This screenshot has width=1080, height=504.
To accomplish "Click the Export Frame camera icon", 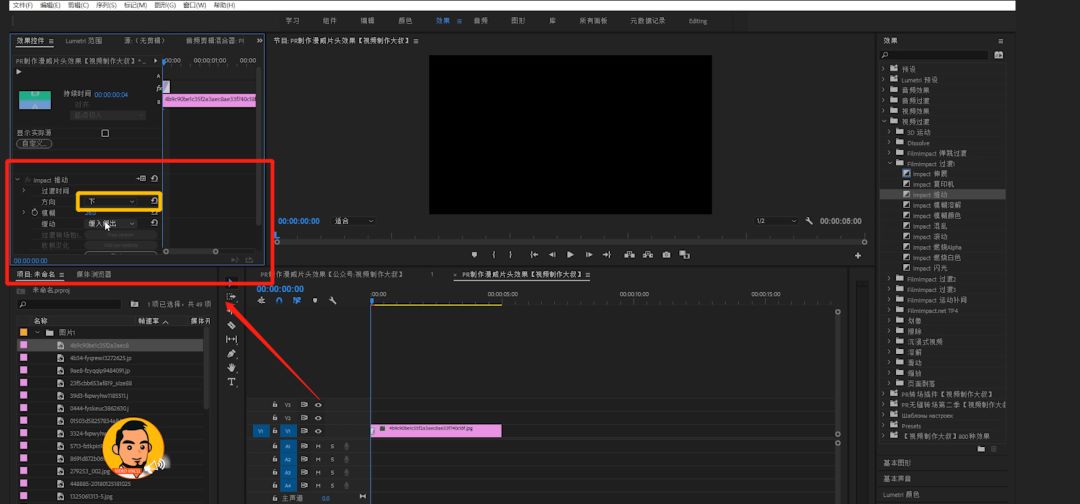I will click(666, 255).
